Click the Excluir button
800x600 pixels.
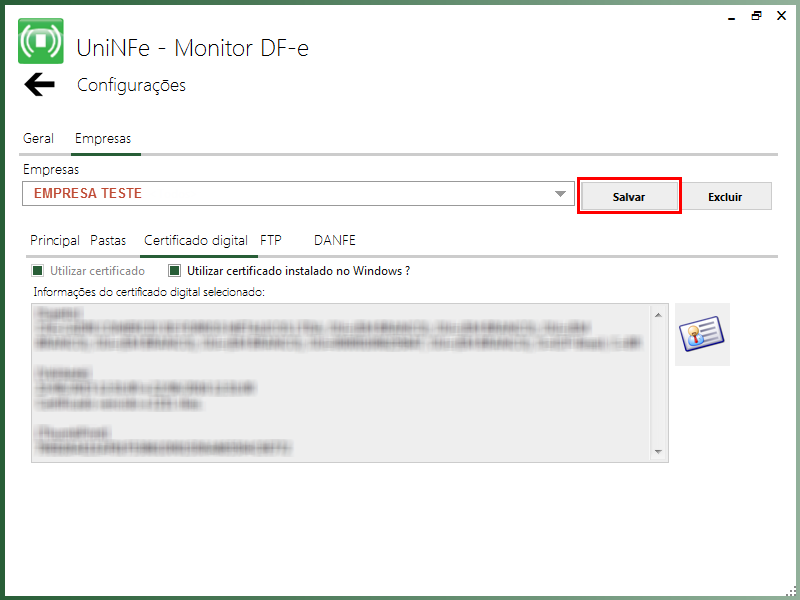point(725,196)
